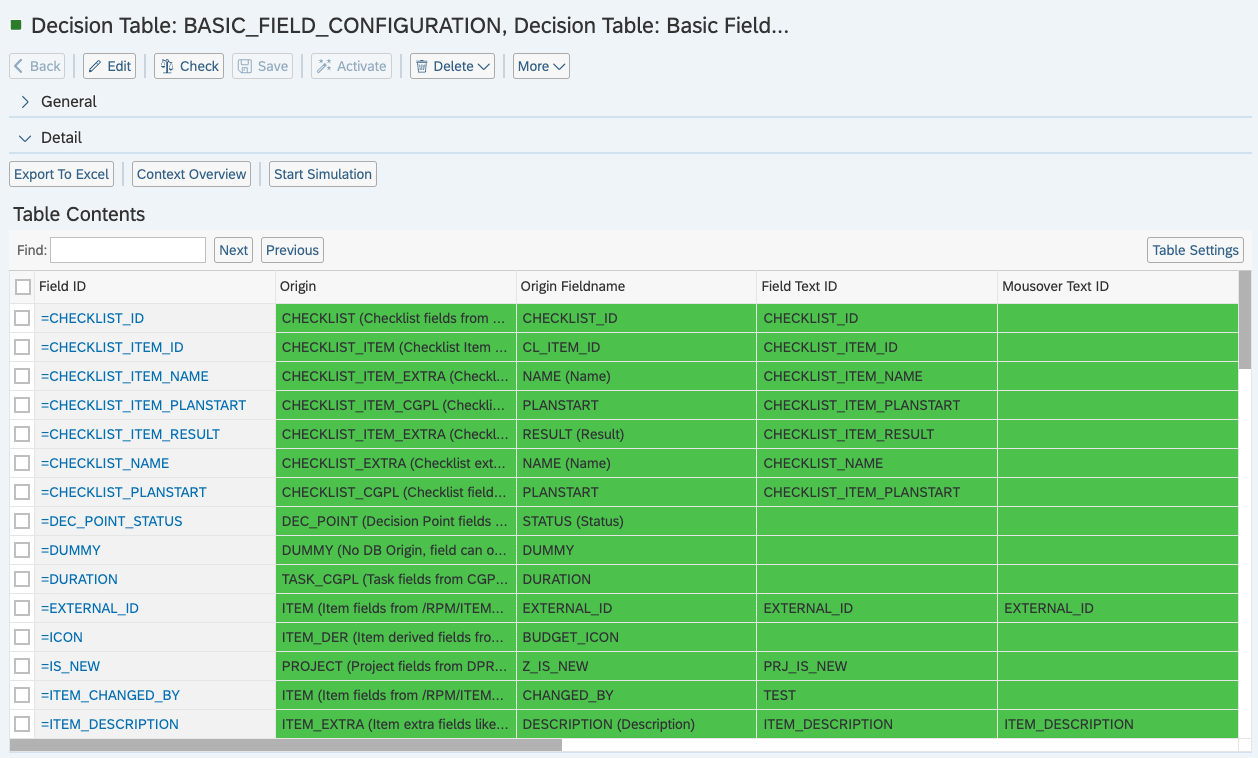Click the green status square icon
1258x758 pixels.
pos(16,25)
